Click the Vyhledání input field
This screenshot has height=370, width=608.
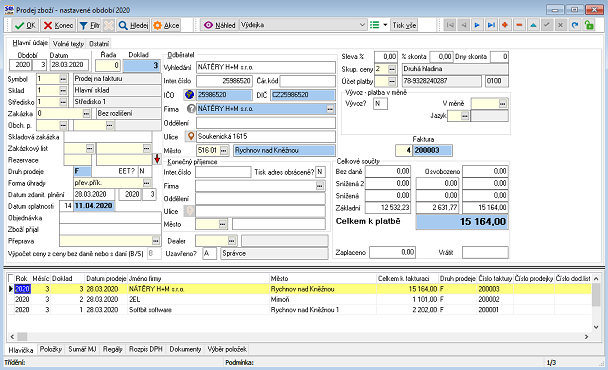[266, 67]
